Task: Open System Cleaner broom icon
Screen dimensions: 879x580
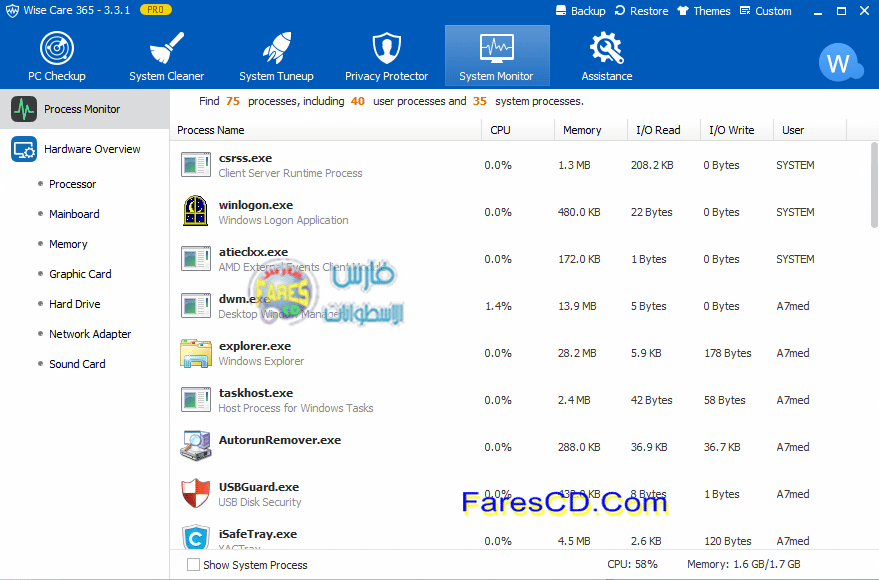Action: pyautogui.click(x=166, y=48)
